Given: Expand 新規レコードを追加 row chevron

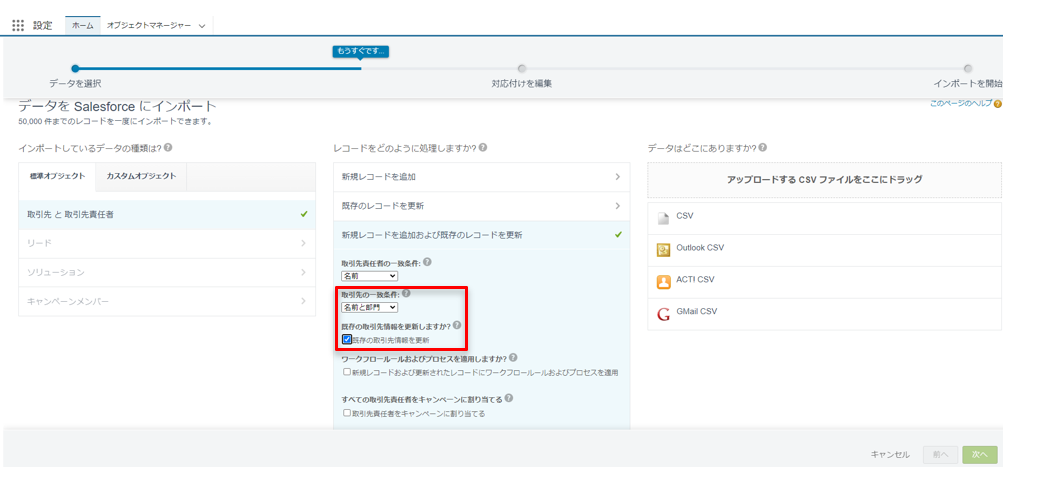Looking at the screenshot, I should (618, 177).
